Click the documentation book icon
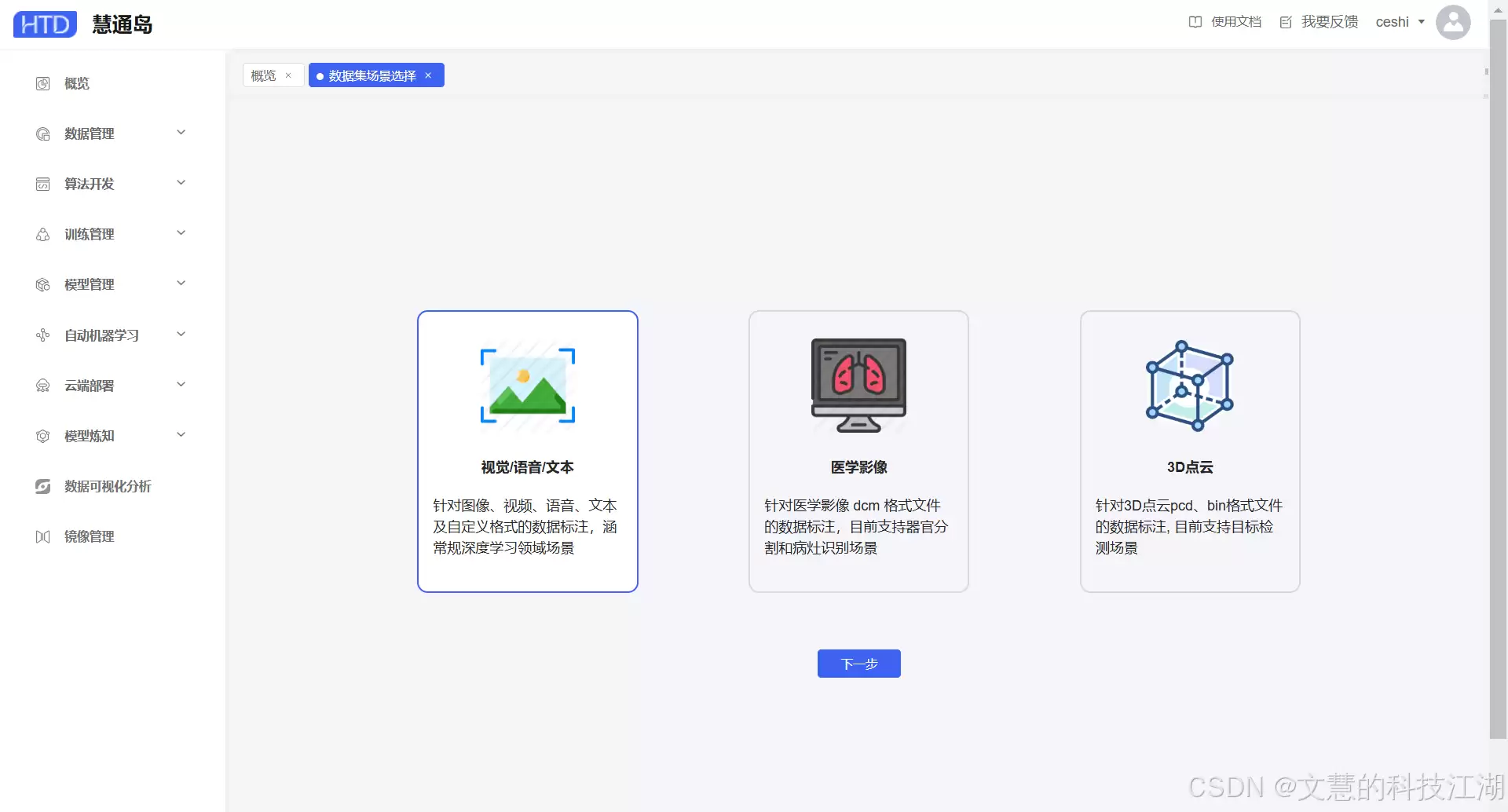Viewport: 1508px width, 812px height. (1195, 22)
